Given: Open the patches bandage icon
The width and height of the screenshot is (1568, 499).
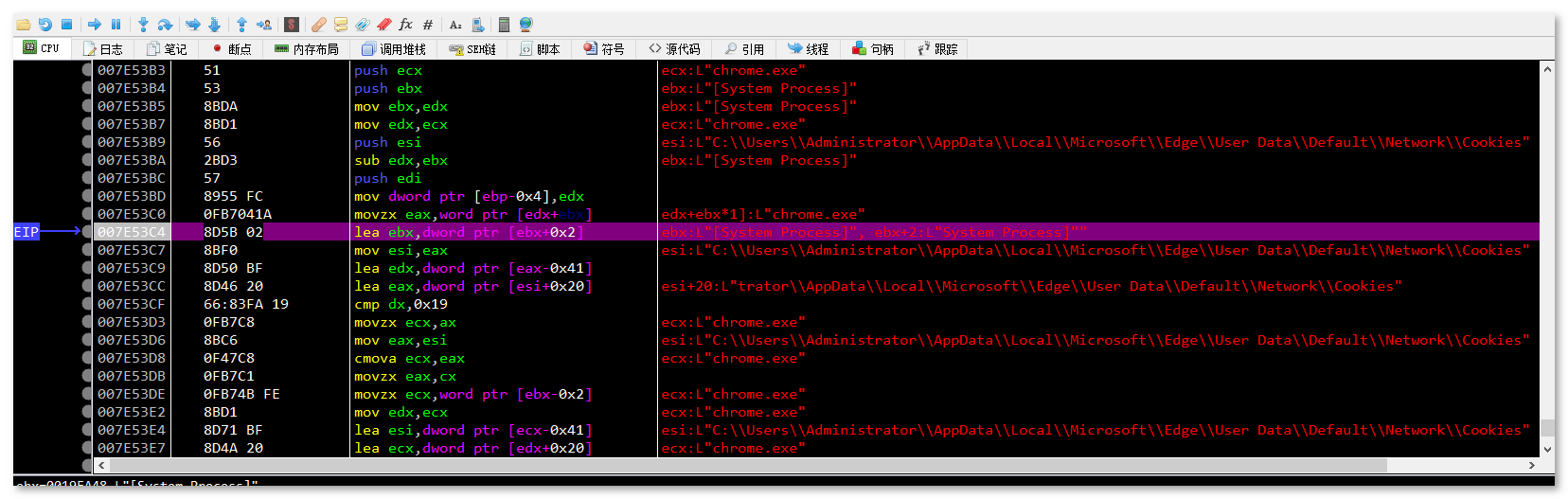Looking at the screenshot, I should [x=319, y=25].
